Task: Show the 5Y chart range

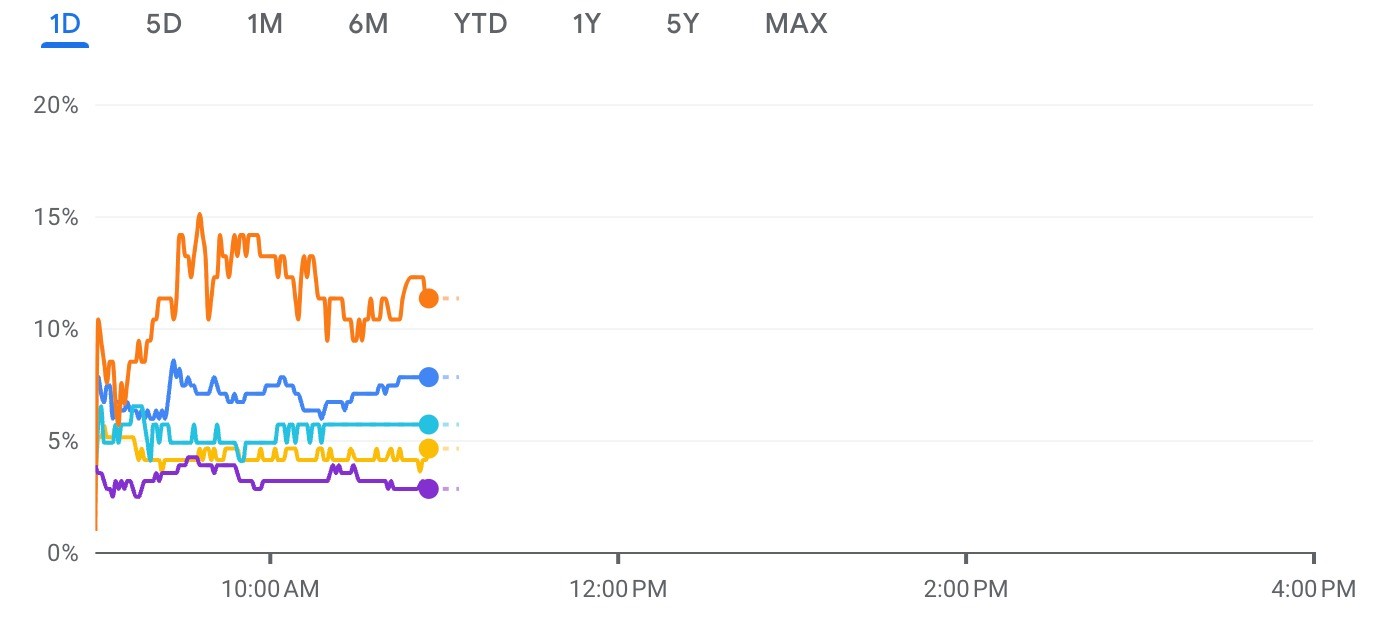Action: [x=683, y=24]
